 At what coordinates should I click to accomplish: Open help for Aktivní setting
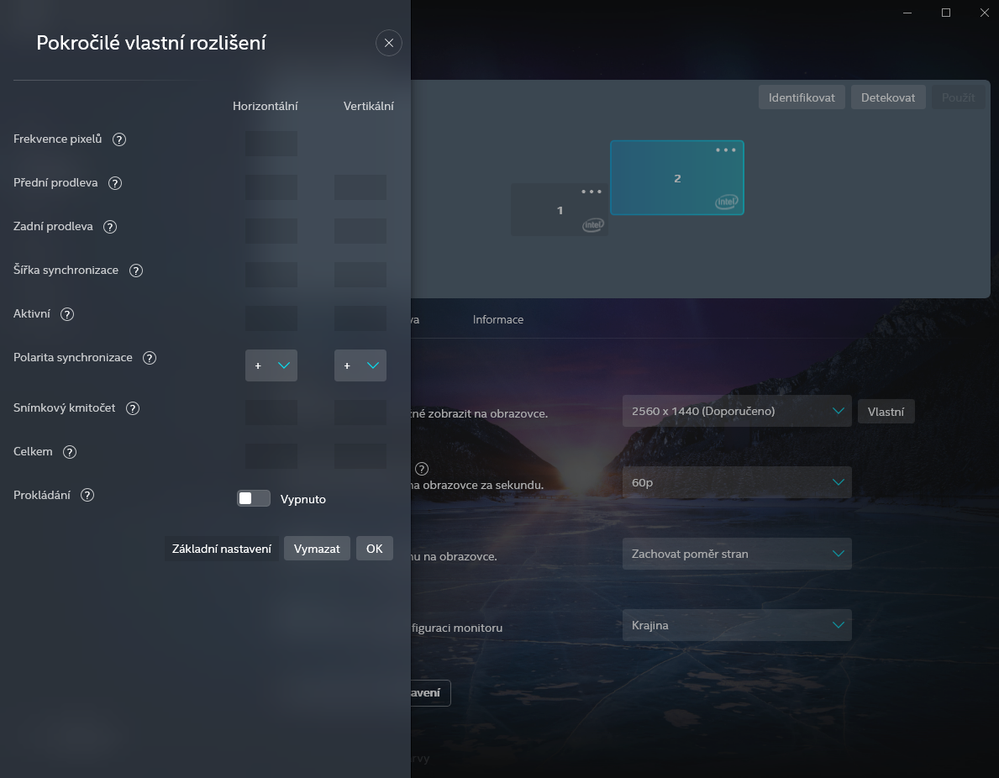pos(67,313)
